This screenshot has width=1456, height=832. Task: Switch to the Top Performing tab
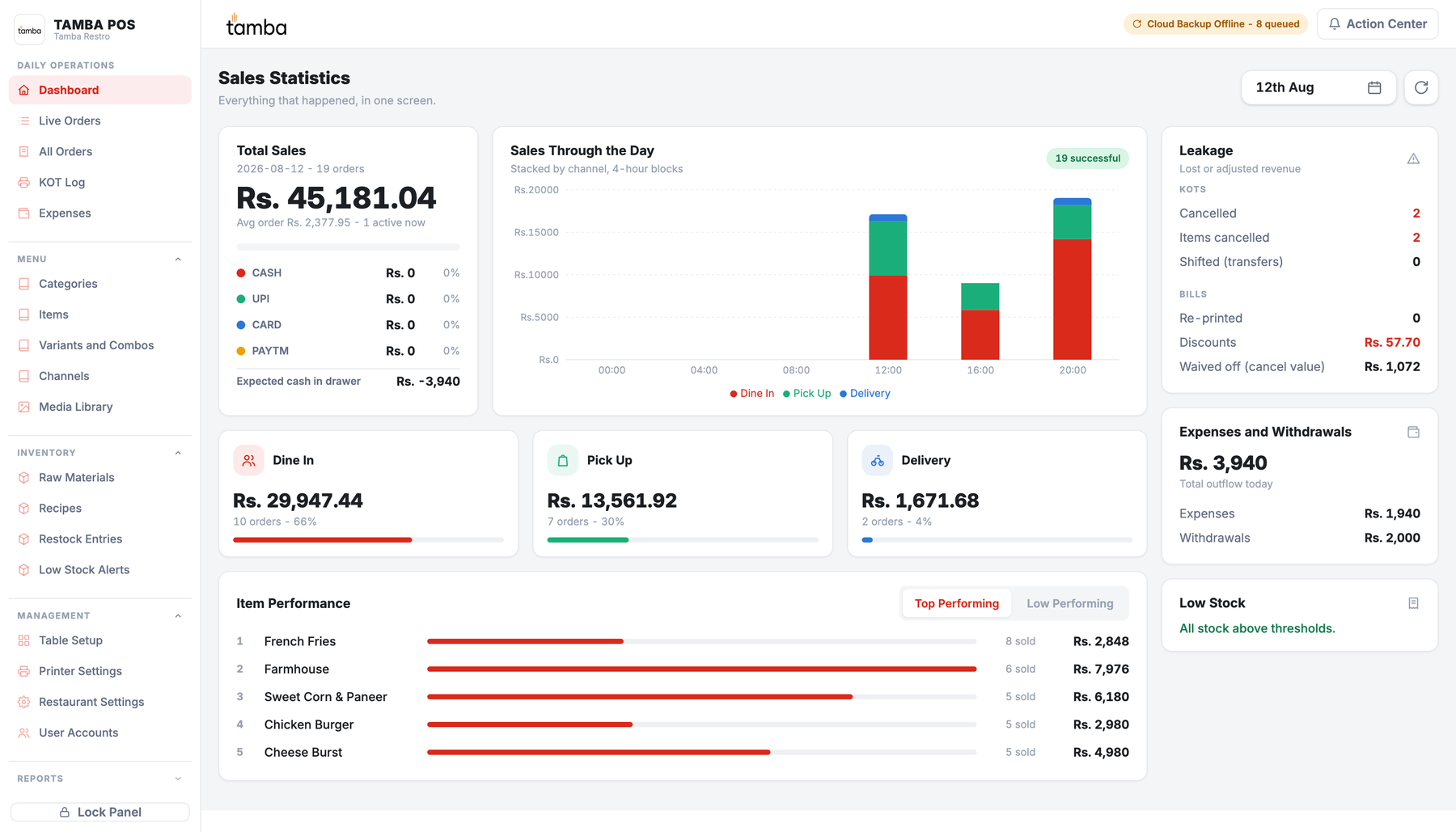[x=957, y=604]
